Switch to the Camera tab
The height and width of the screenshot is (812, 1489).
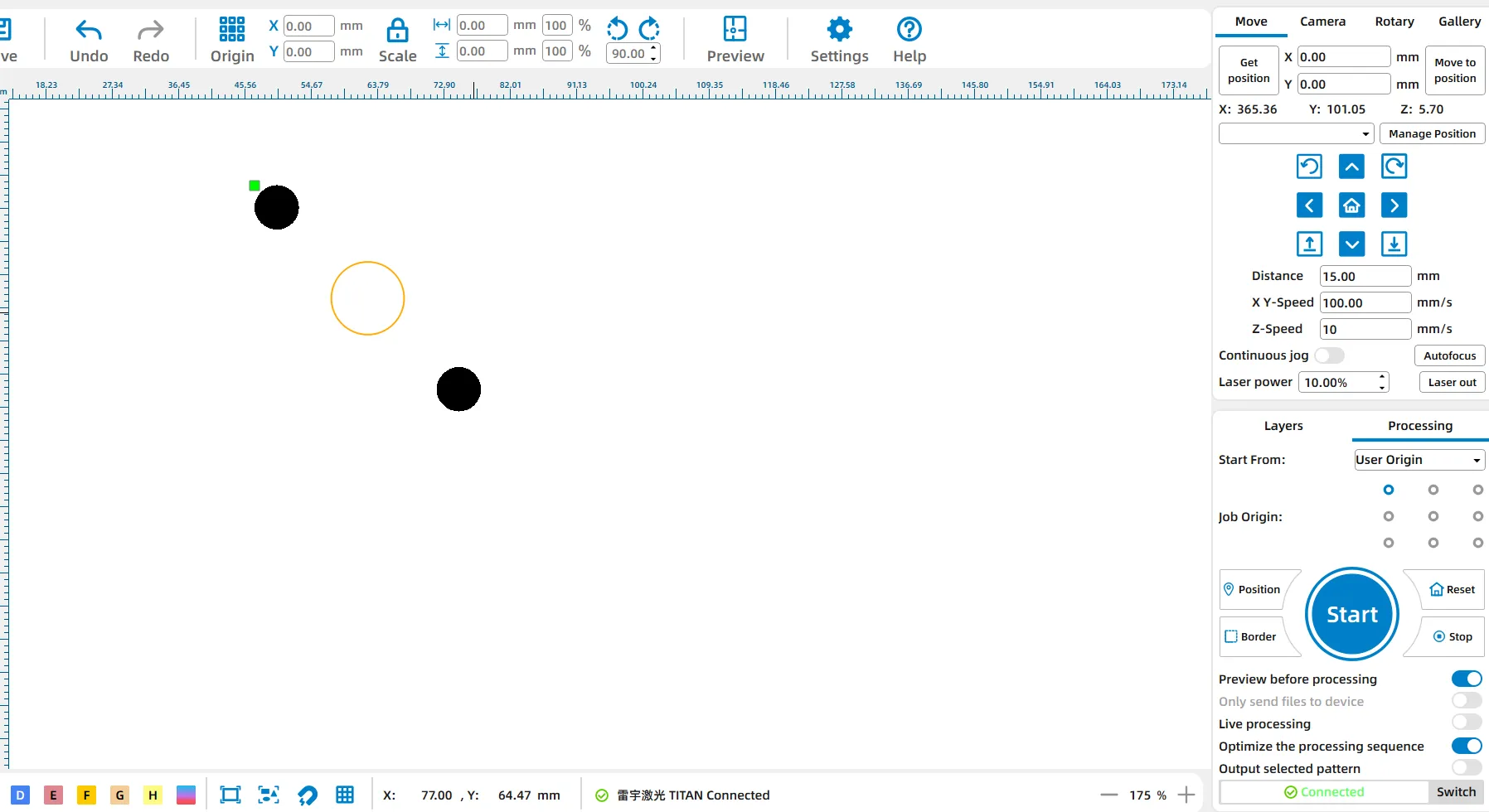(1322, 22)
